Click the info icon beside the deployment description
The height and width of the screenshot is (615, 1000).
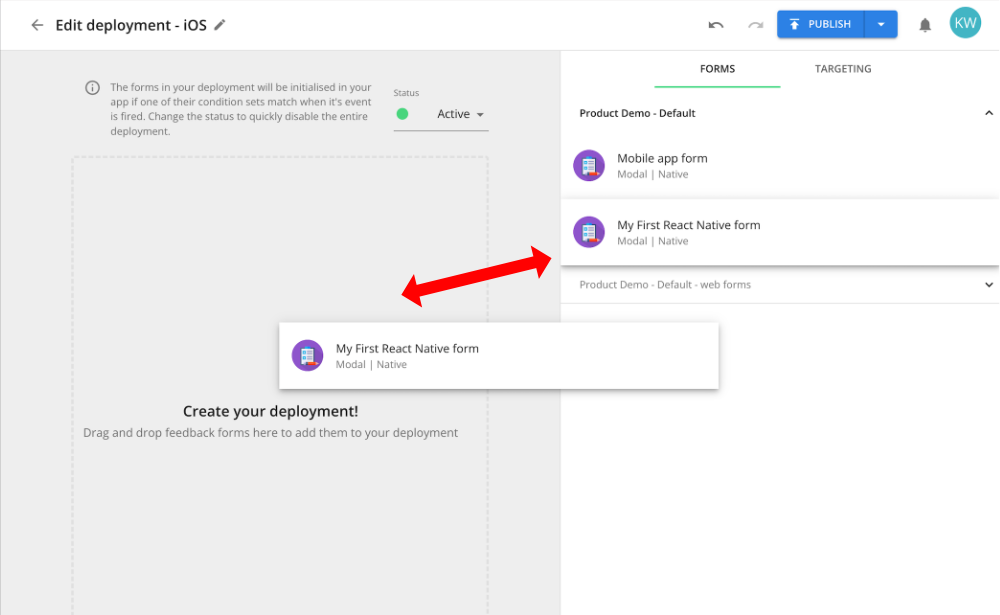(x=94, y=88)
